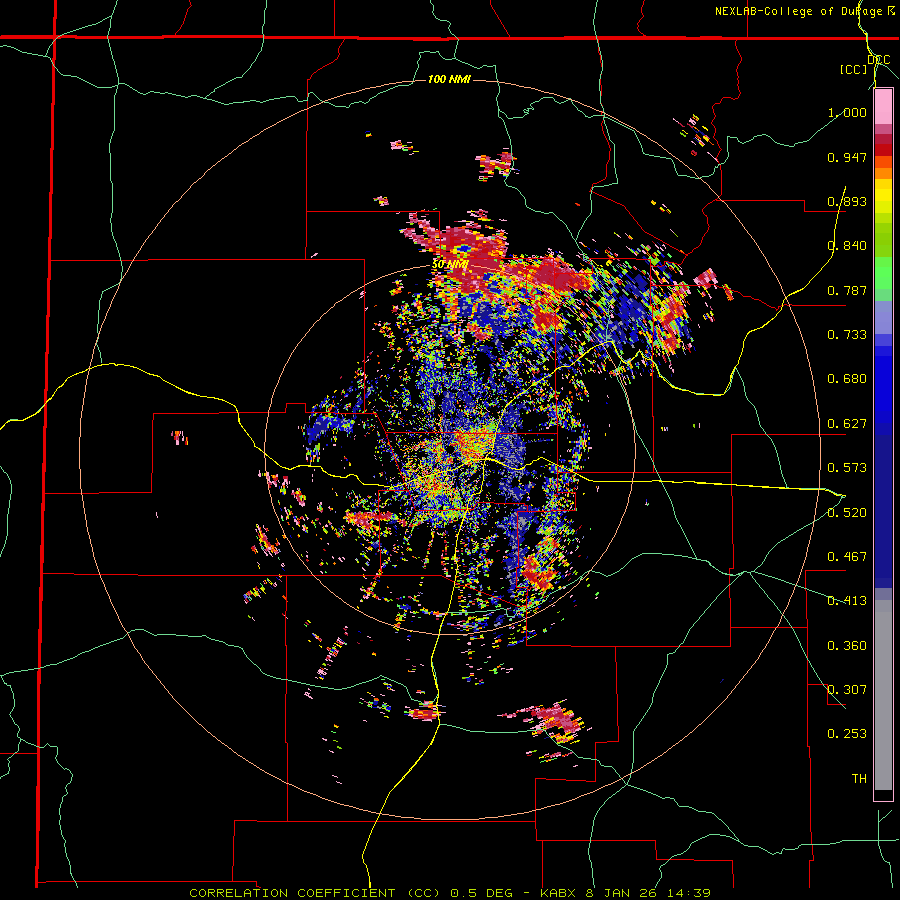Click the 0.627 color scale label
The image size is (900, 900).
[x=847, y=424]
